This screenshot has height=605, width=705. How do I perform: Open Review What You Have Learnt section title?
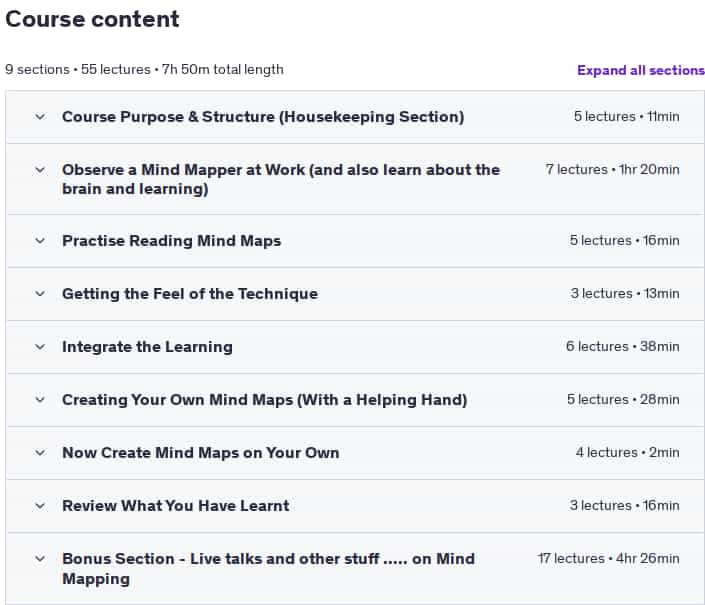tap(176, 506)
